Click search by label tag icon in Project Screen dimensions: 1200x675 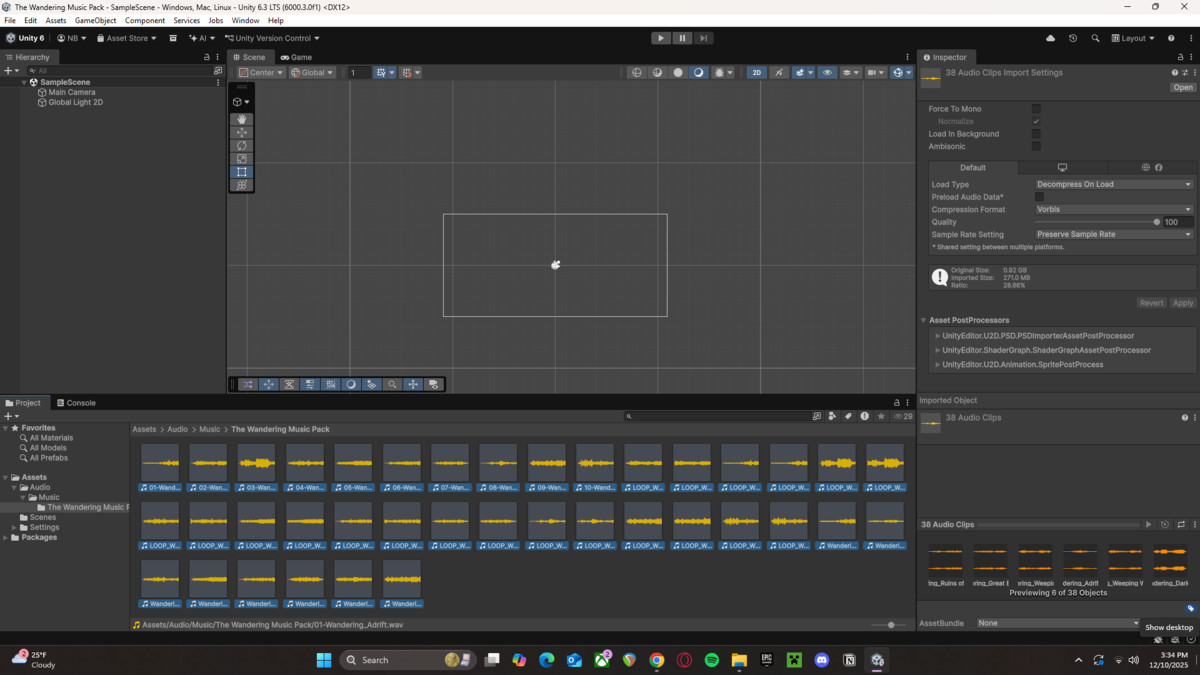pyautogui.click(x=848, y=416)
